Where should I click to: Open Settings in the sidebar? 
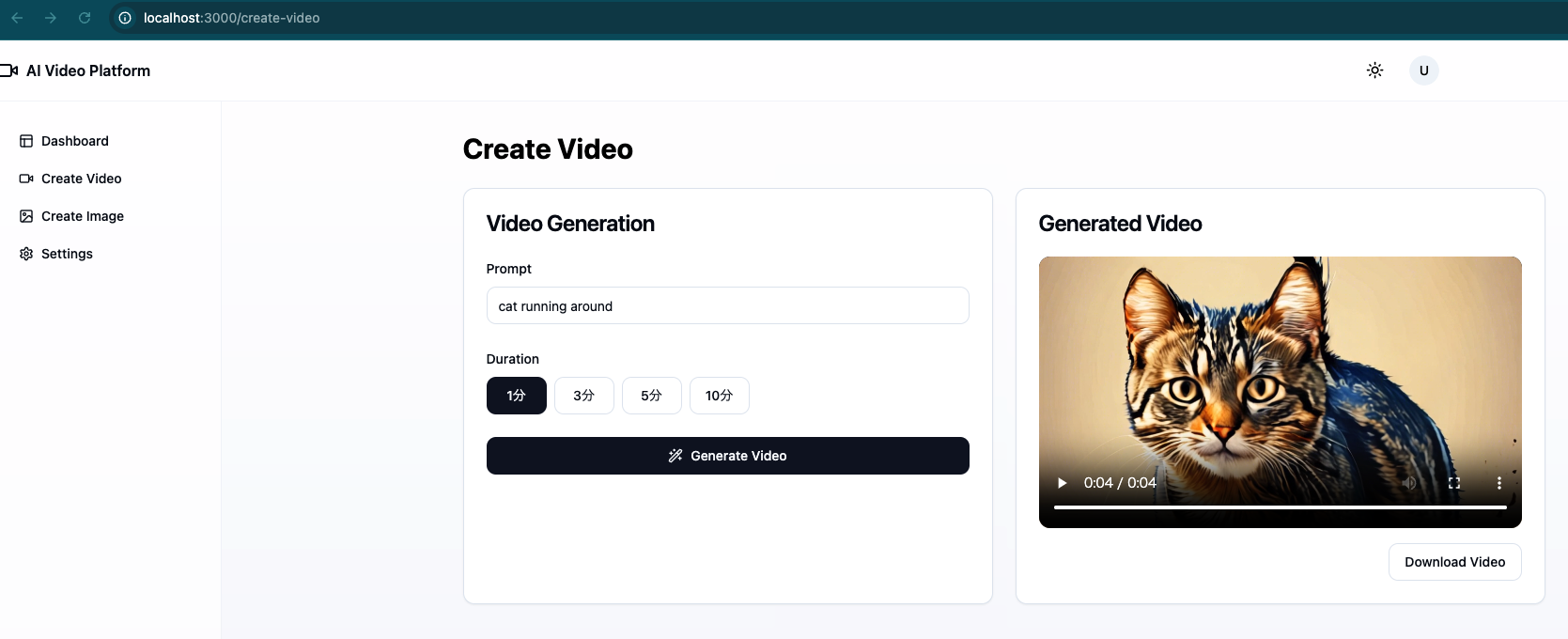point(67,254)
